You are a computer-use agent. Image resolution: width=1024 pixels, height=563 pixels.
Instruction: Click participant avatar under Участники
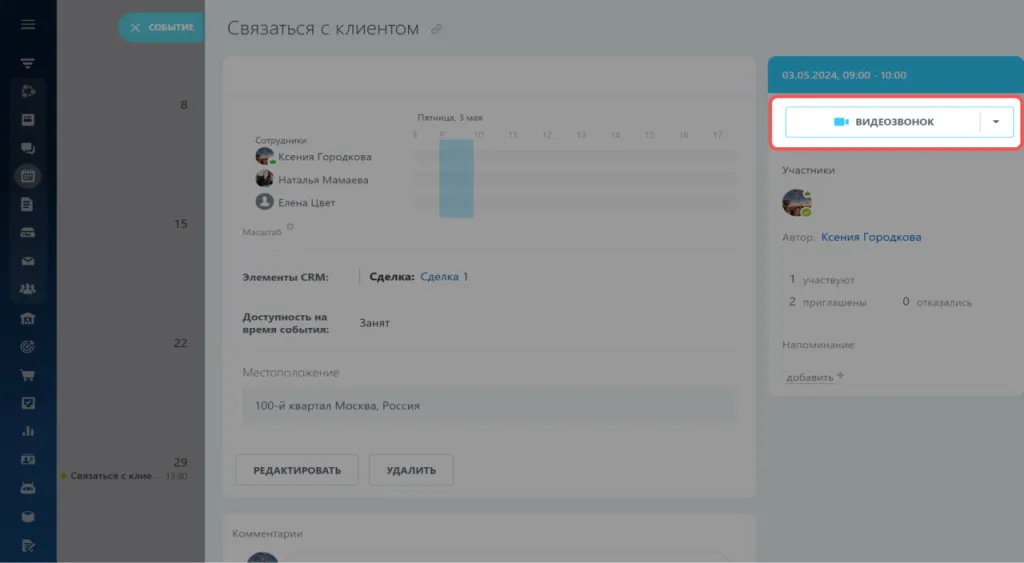(x=797, y=202)
